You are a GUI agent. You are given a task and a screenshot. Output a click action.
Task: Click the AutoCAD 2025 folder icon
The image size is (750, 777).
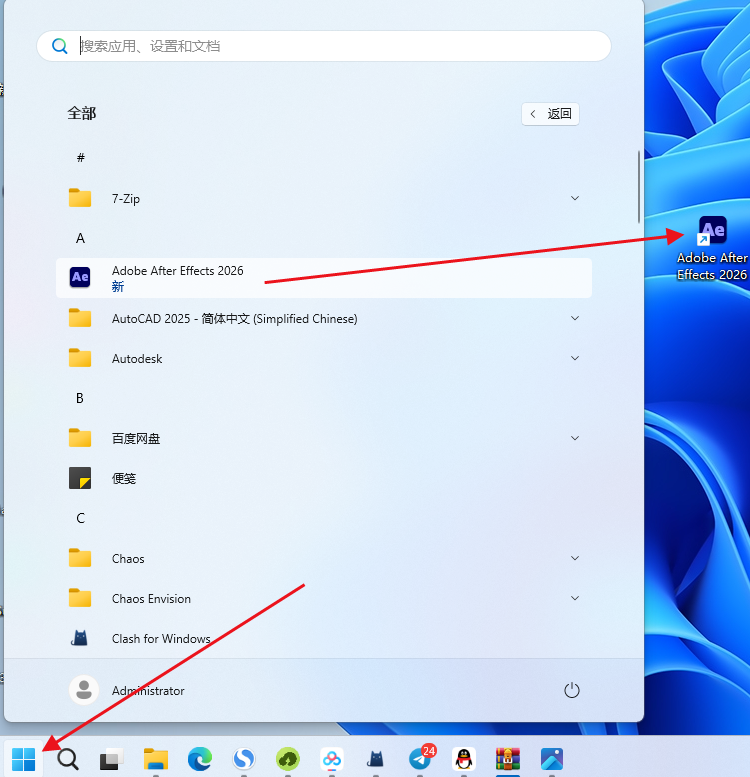80,318
